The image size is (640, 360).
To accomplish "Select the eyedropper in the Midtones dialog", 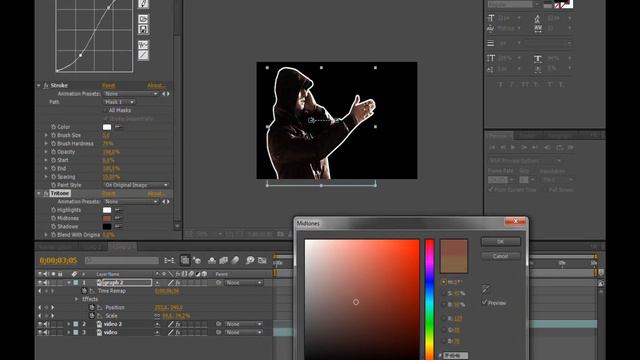I will pyautogui.click(x=485, y=289).
